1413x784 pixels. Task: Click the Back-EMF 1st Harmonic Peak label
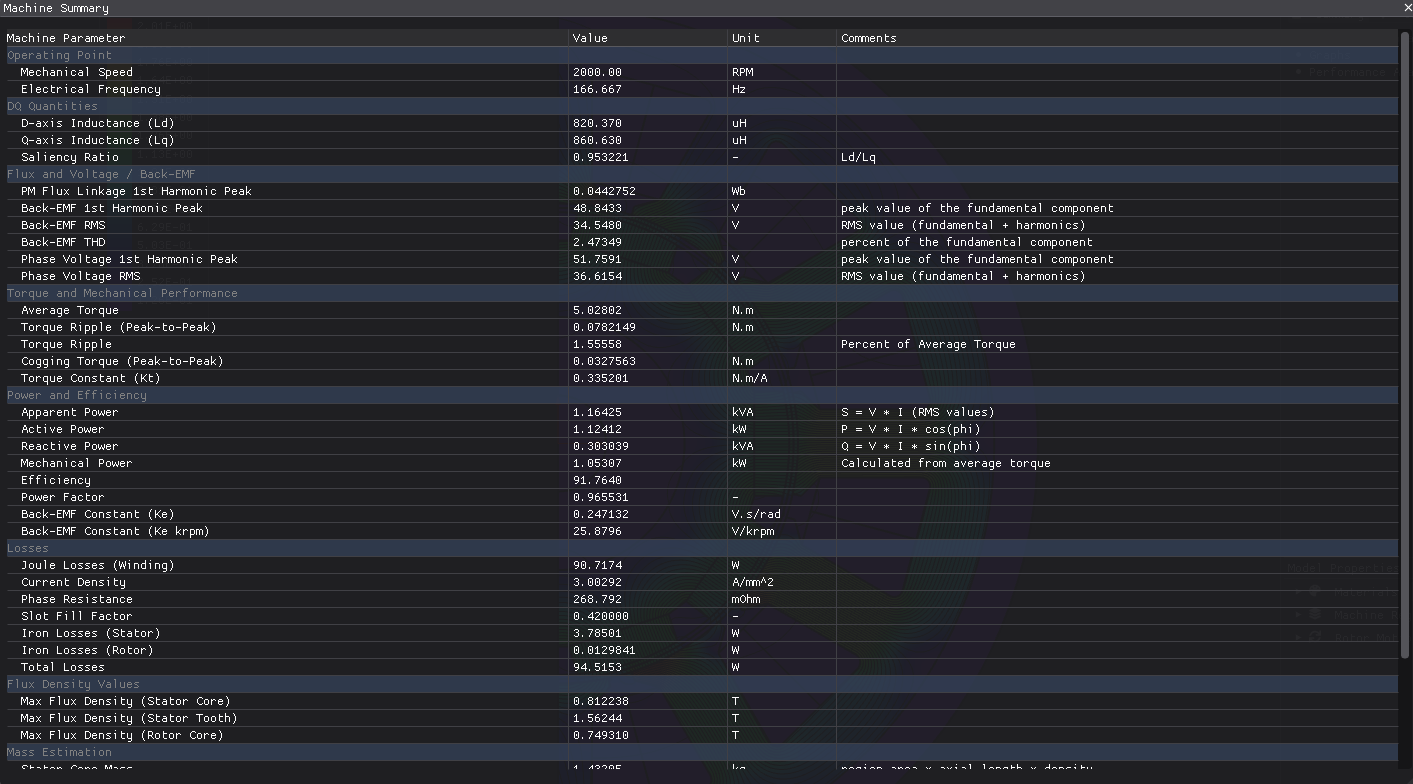(x=111, y=208)
